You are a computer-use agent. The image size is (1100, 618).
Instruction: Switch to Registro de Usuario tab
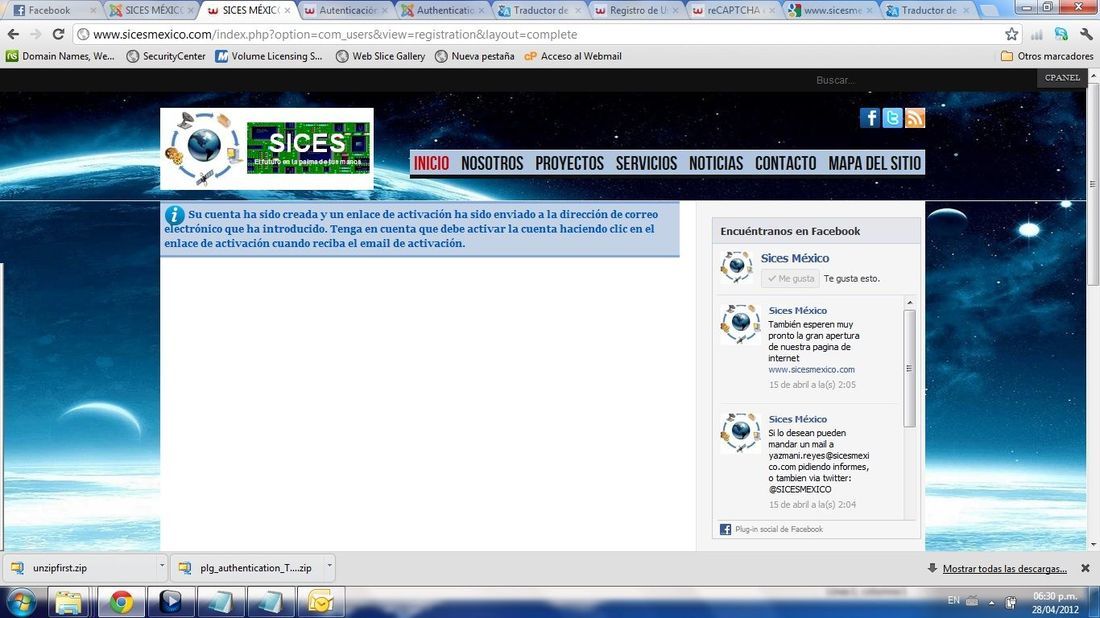pos(637,10)
